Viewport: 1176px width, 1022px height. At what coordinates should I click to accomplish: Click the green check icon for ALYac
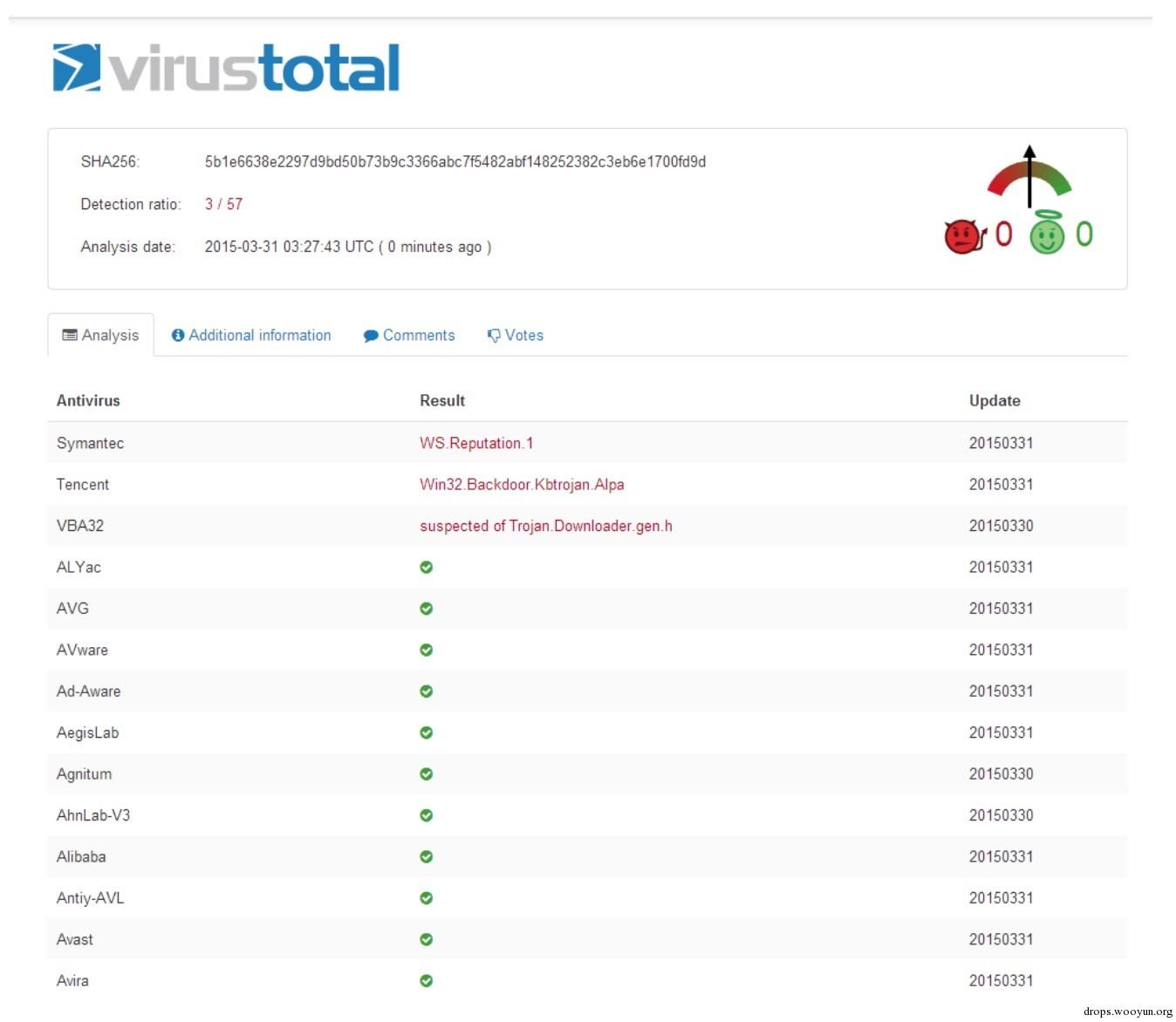point(427,567)
